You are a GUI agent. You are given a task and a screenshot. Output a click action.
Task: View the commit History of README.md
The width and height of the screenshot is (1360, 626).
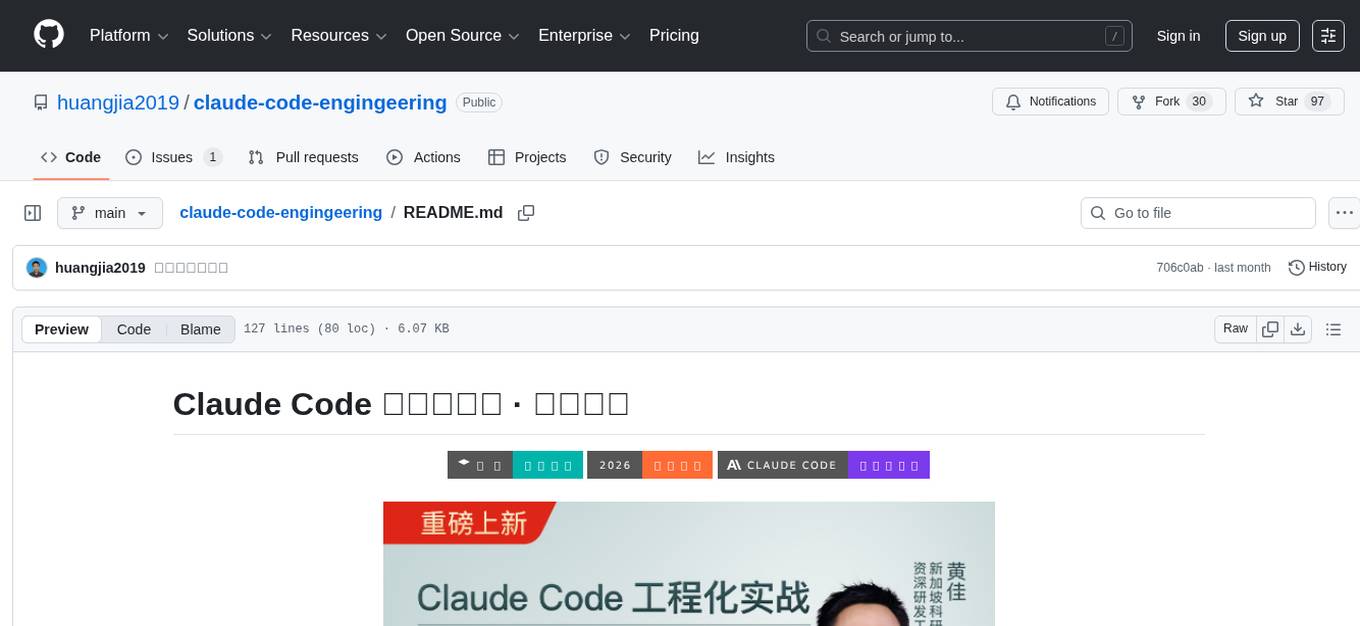click(x=1316, y=267)
